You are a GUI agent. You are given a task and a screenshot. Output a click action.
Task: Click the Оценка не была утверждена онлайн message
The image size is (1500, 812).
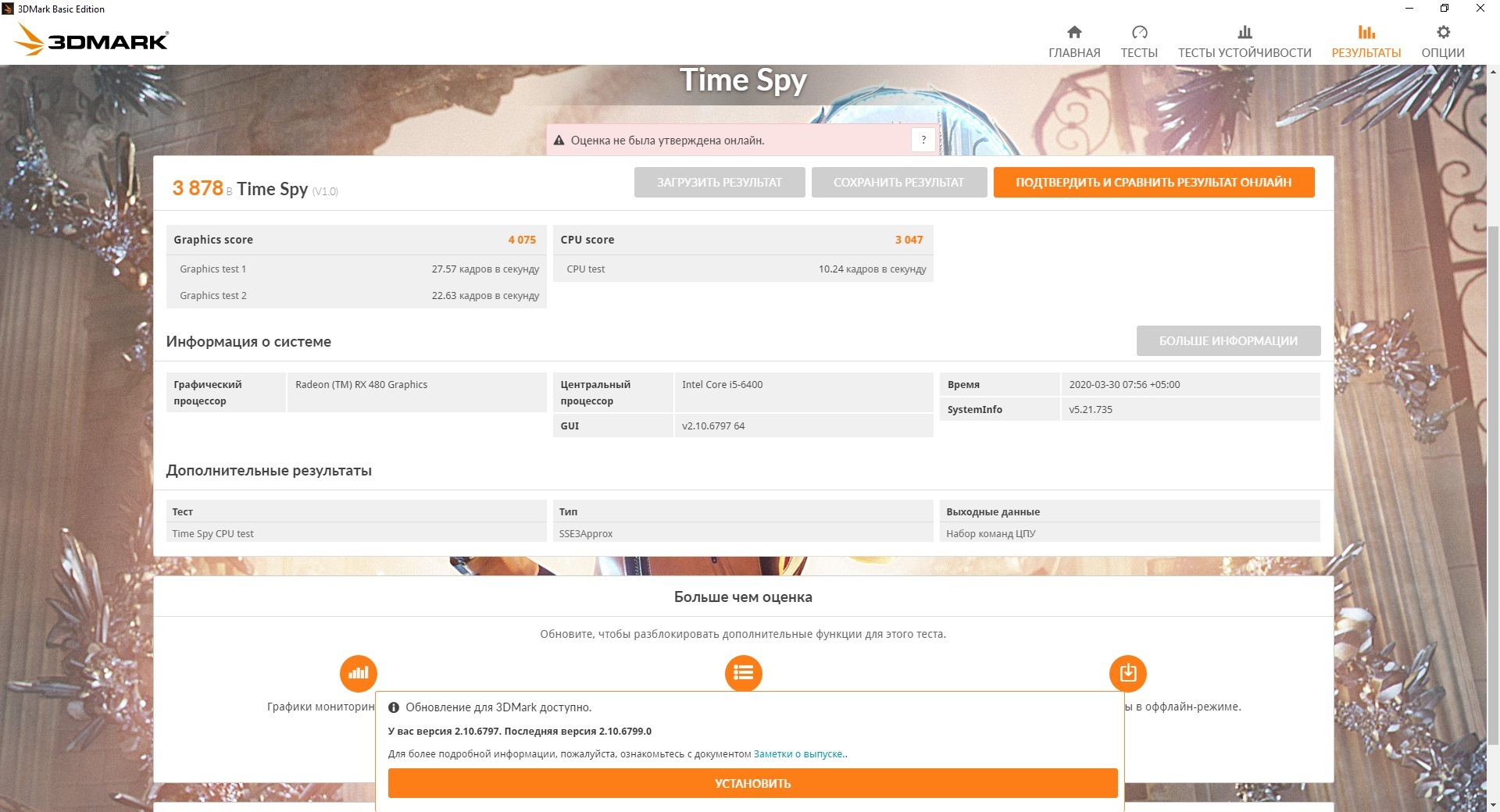[667, 141]
